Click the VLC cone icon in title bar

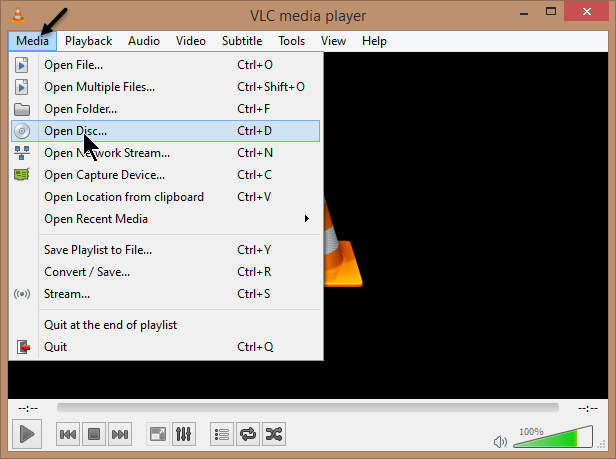[18, 15]
